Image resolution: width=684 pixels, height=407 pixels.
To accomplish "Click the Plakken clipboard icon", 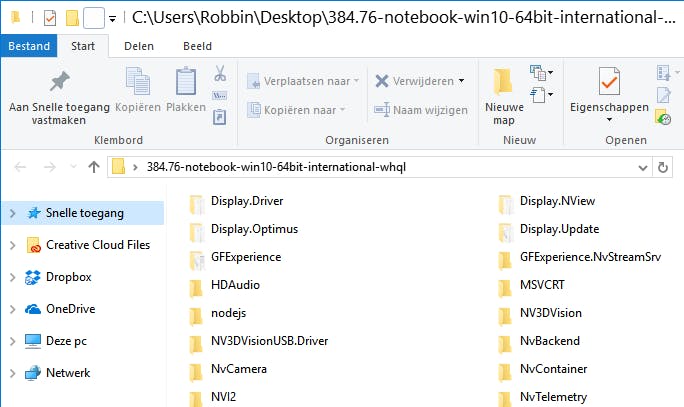I will point(186,81).
